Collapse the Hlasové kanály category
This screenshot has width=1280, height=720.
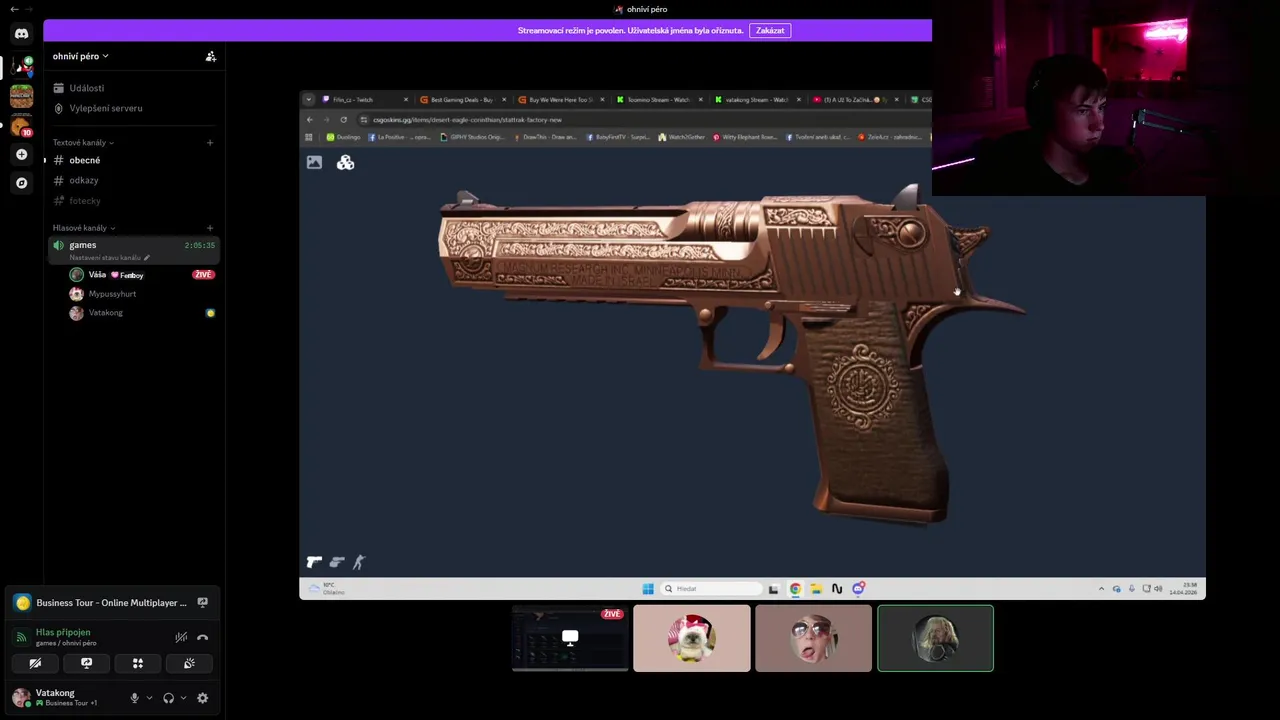(83, 228)
